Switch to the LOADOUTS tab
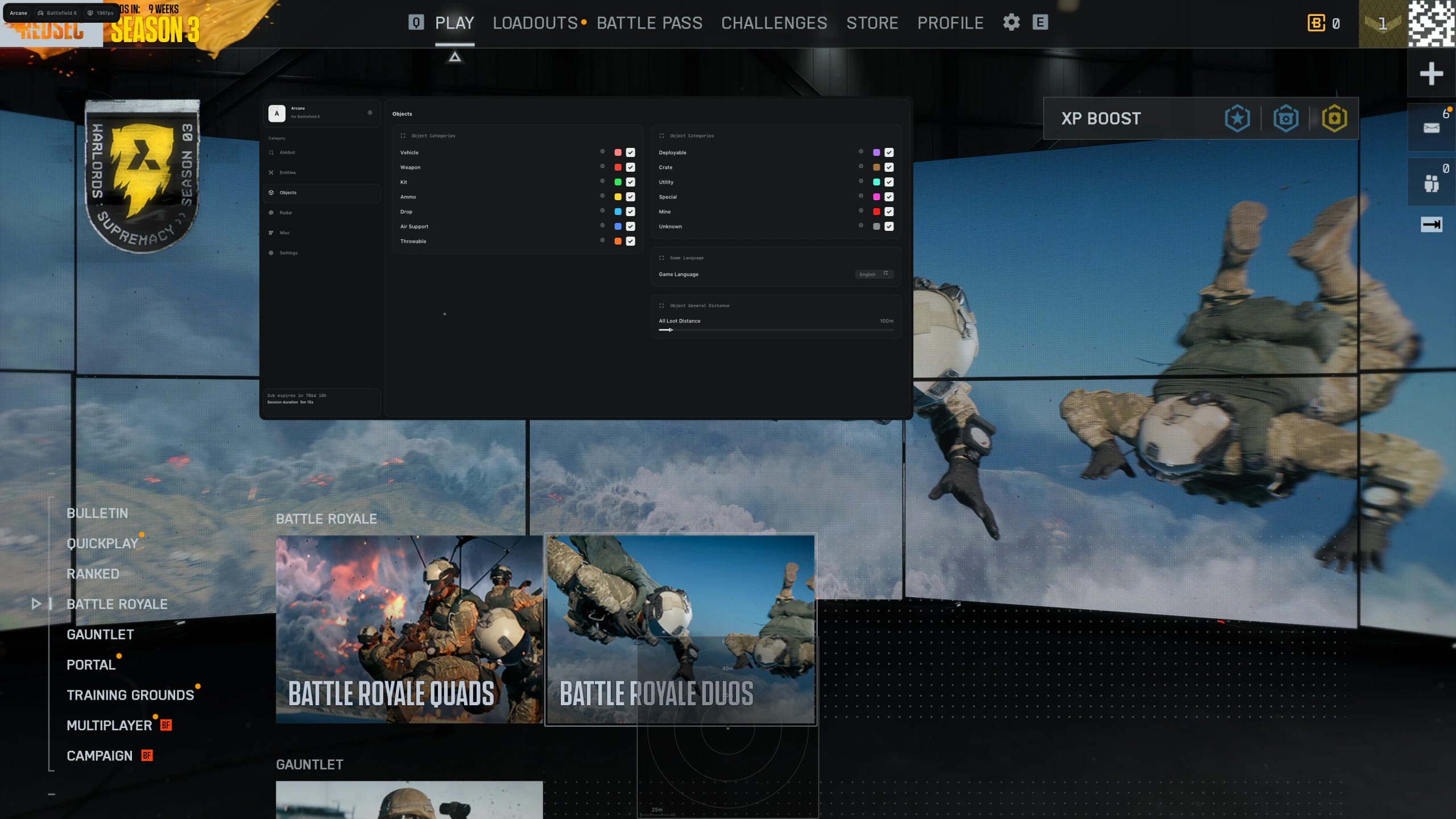This screenshot has height=819, width=1456. (x=535, y=23)
